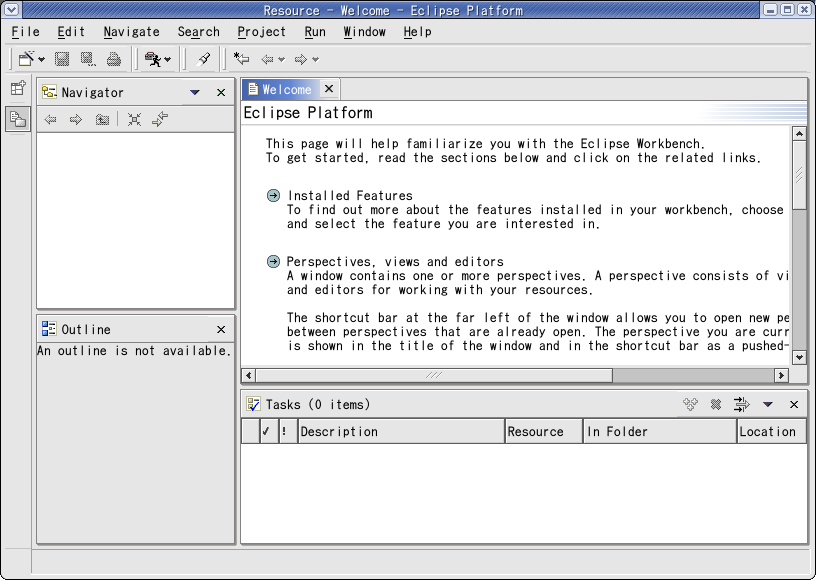Click the Tasks view title icon

click(253, 404)
